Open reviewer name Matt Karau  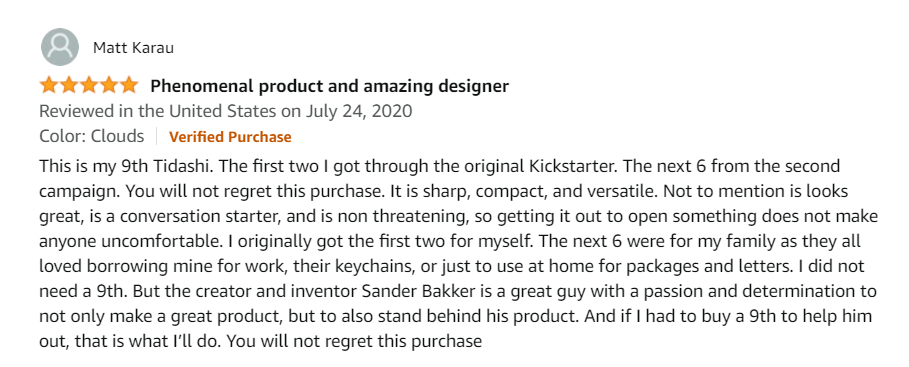[133, 48]
